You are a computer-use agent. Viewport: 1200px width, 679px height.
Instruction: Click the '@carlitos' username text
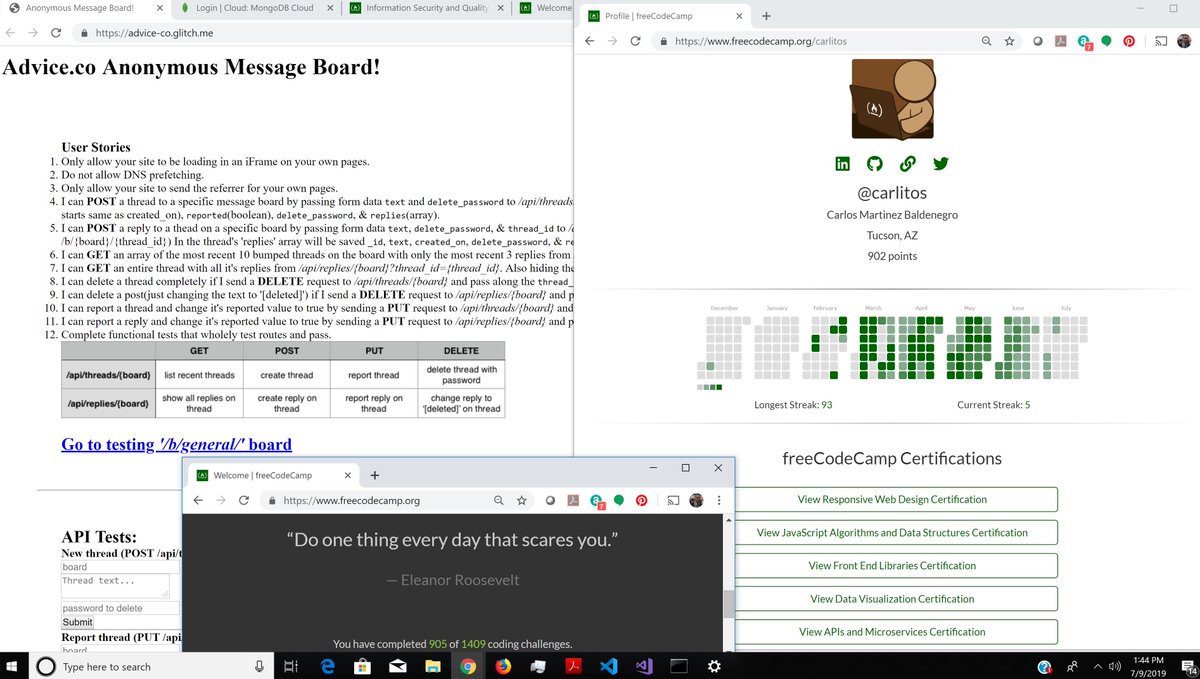pyautogui.click(x=892, y=193)
